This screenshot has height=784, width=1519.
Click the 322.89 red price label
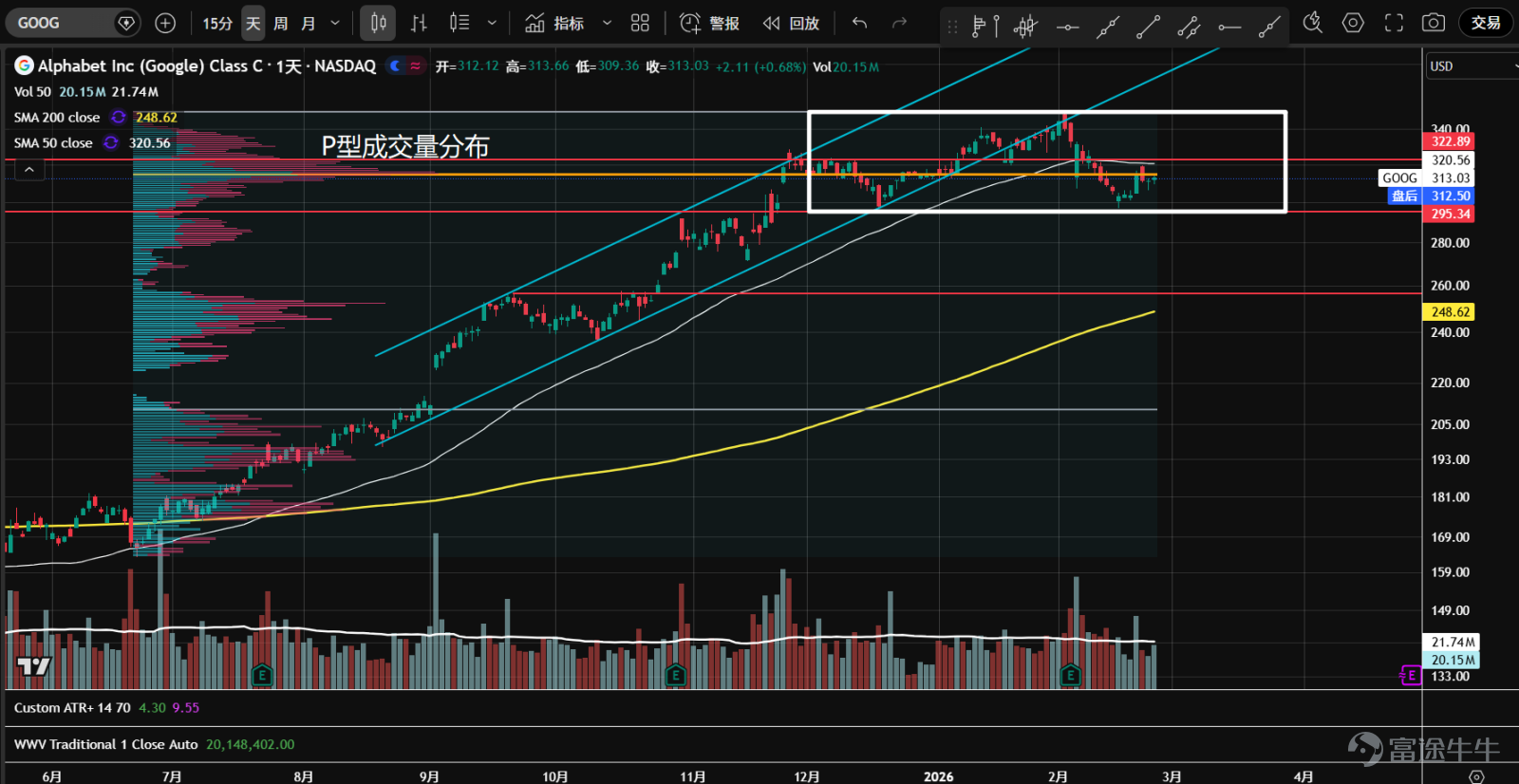coord(1450,141)
